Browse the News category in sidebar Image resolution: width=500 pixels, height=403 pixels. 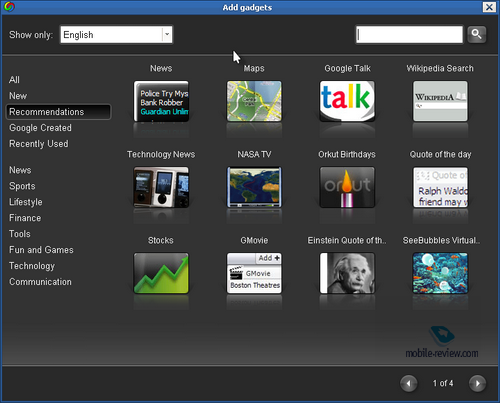(x=20, y=170)
